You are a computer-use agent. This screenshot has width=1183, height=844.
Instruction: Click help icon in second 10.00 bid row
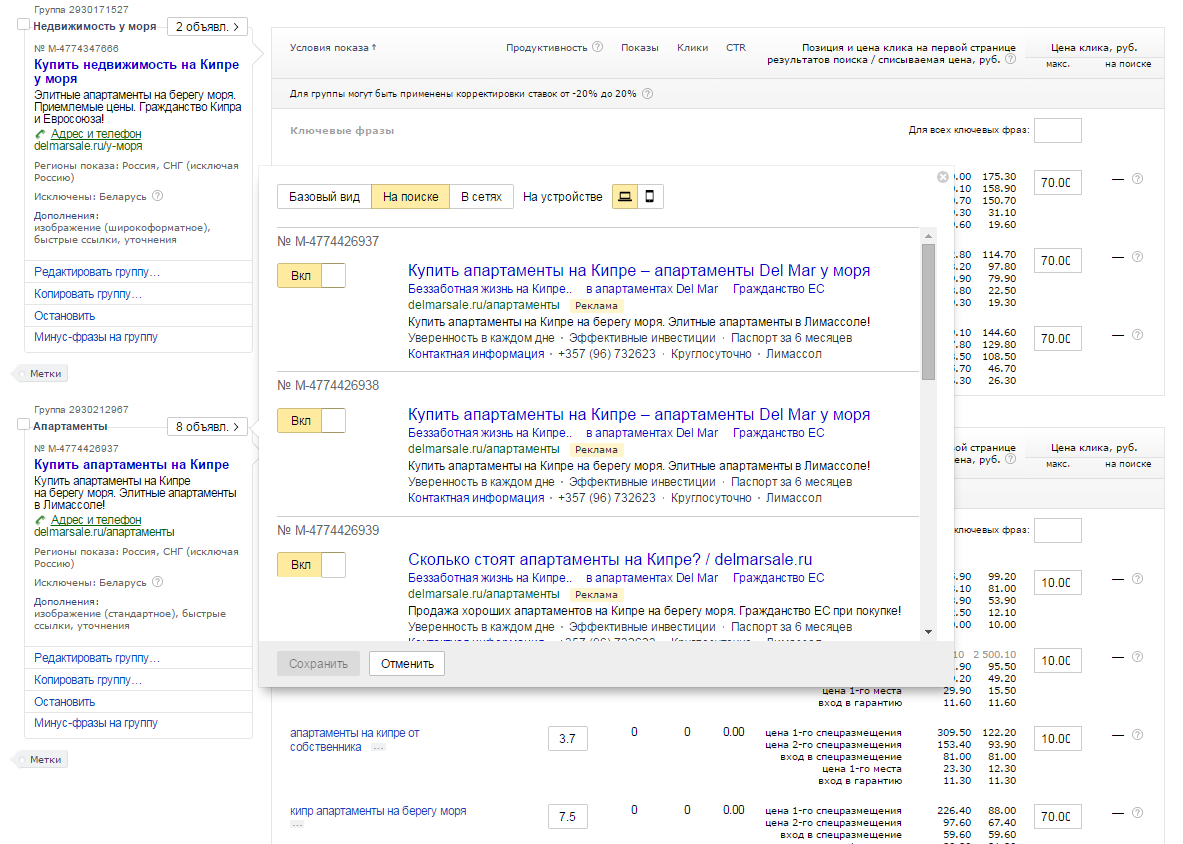1138,657
